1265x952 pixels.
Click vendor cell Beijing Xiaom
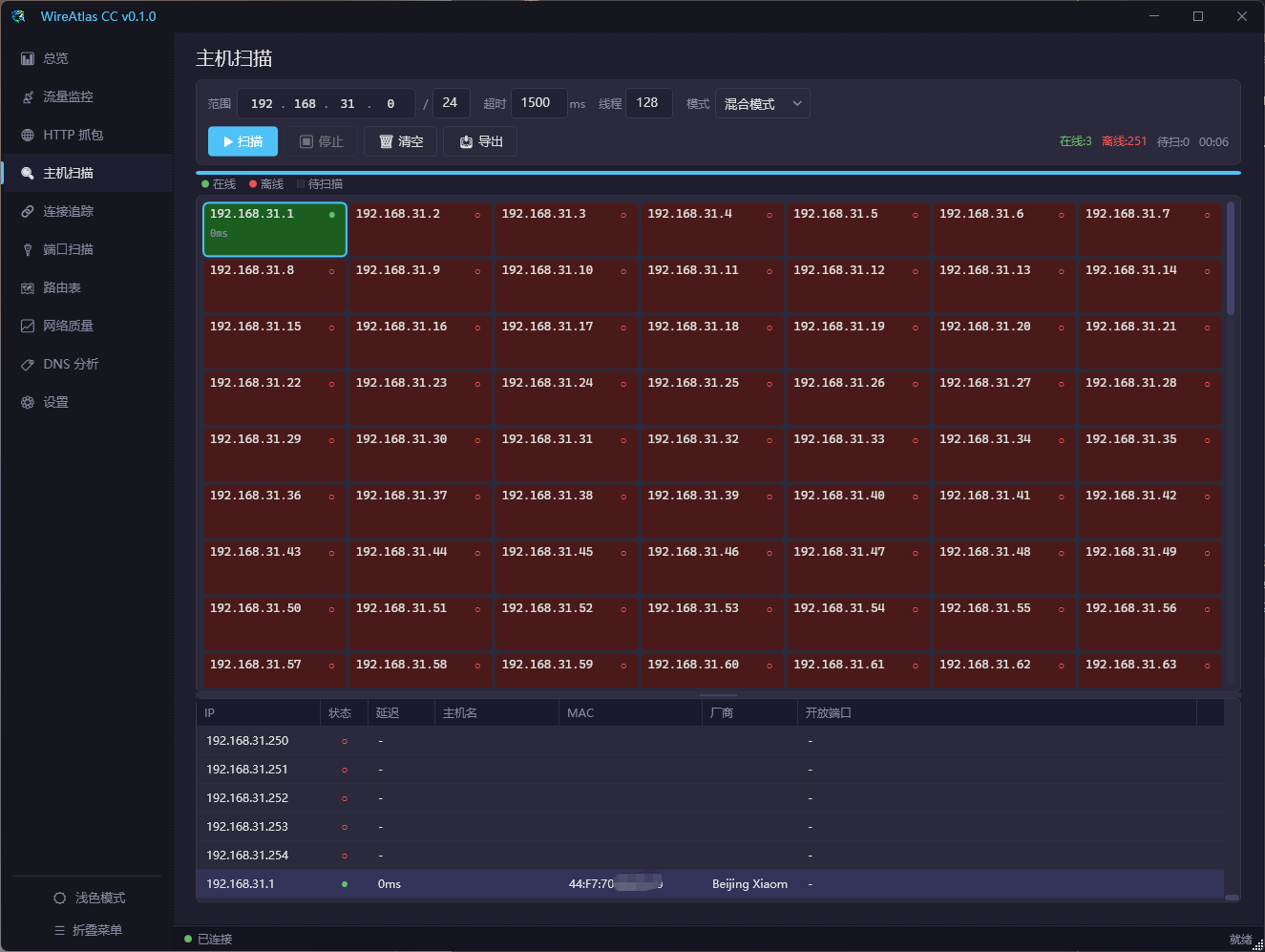click(x=749, y=884)
